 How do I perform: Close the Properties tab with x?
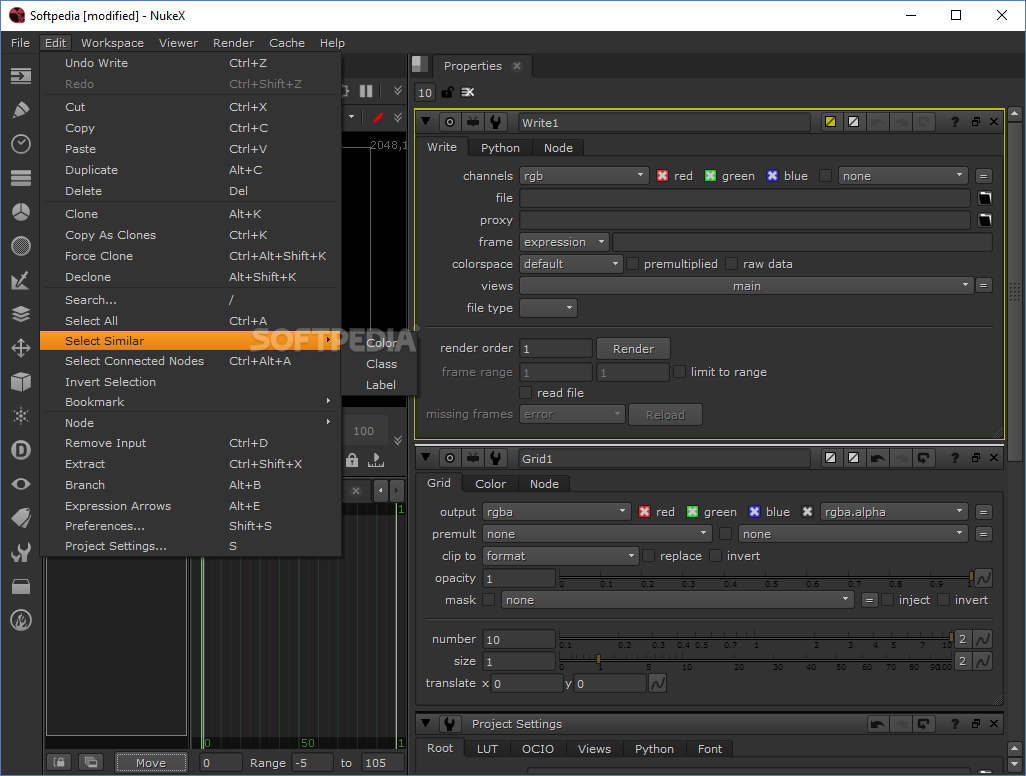[517, 66]
